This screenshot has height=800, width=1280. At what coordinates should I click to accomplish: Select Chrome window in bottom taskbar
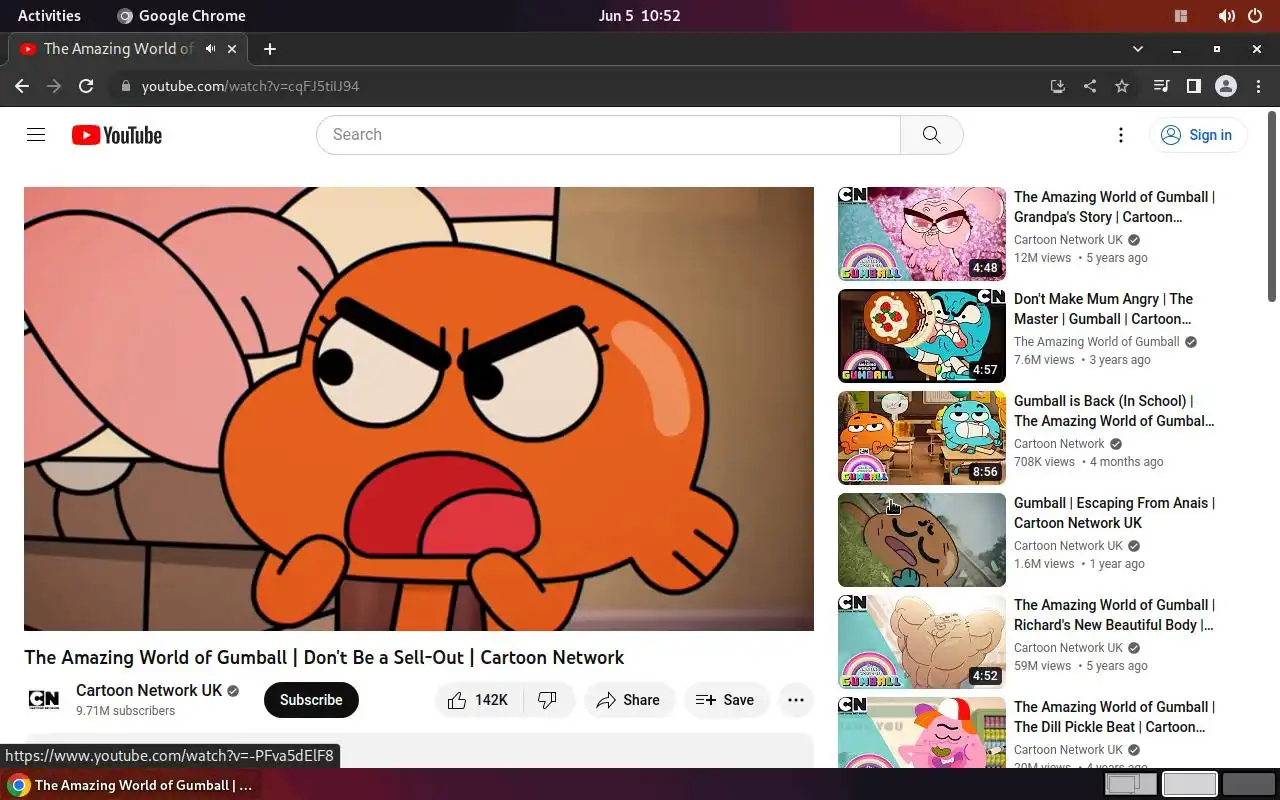(x=132, y=785)
